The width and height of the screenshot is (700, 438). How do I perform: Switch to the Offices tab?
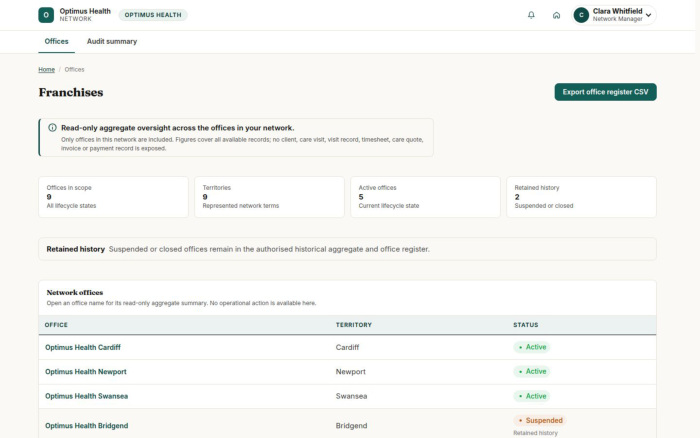(x=56, y=41)
